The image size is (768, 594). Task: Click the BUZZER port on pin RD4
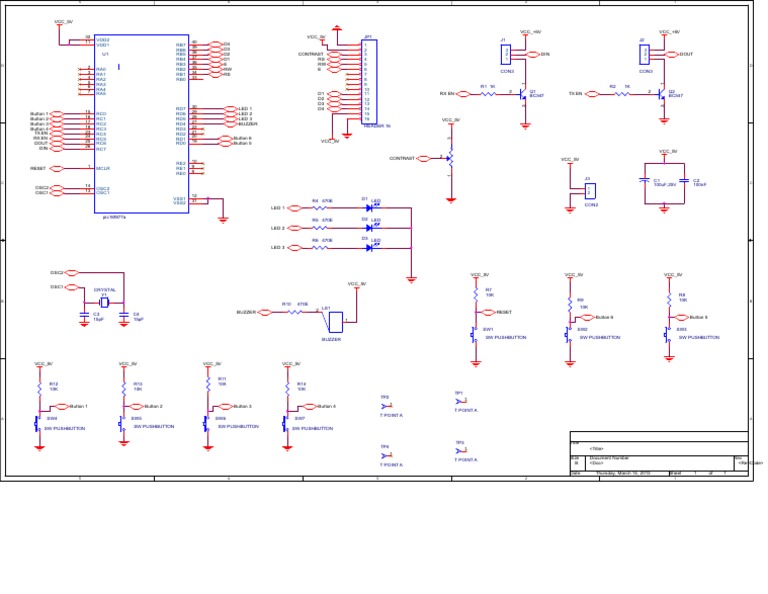231,124
